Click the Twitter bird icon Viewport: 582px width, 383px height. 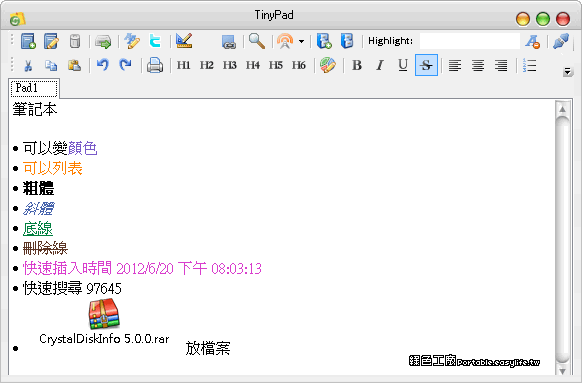pos(155,40)
